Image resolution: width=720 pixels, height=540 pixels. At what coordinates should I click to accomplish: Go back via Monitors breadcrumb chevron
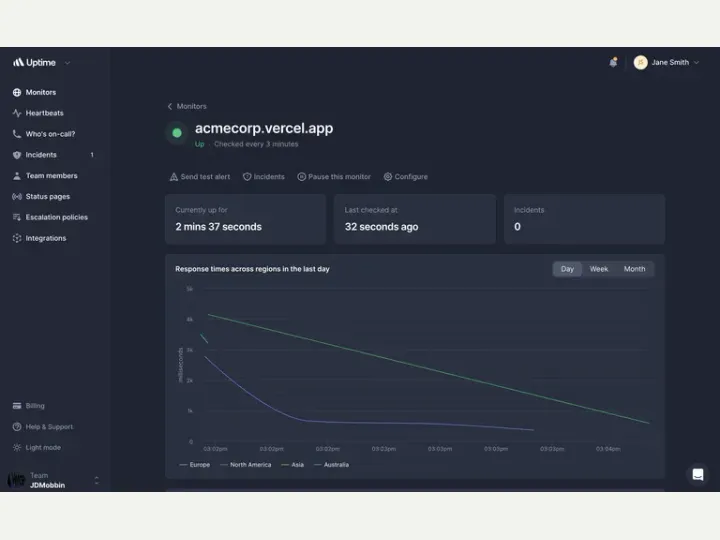click(x=170, y=107)
